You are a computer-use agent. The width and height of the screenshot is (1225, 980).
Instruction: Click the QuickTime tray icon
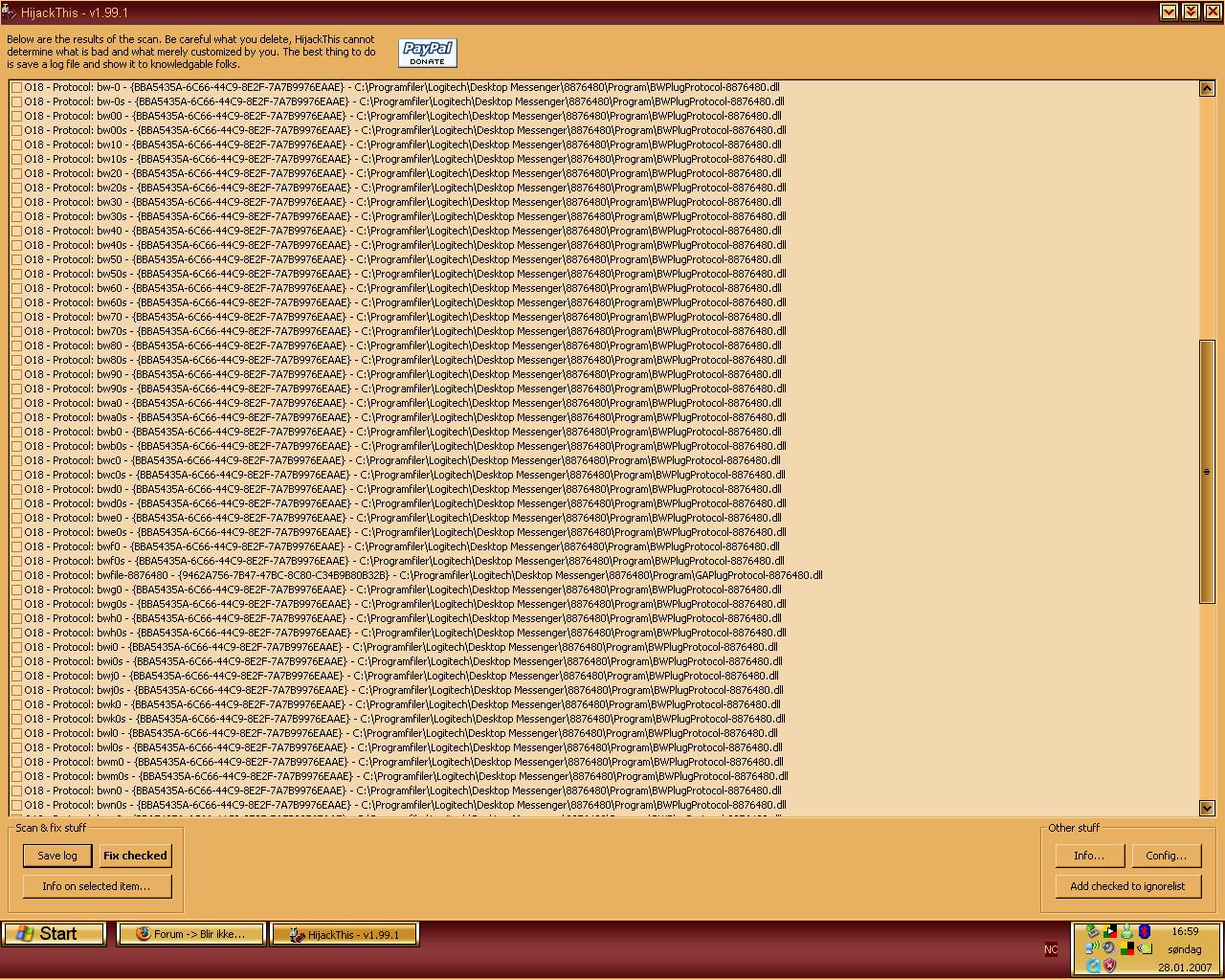[1093, 965]
